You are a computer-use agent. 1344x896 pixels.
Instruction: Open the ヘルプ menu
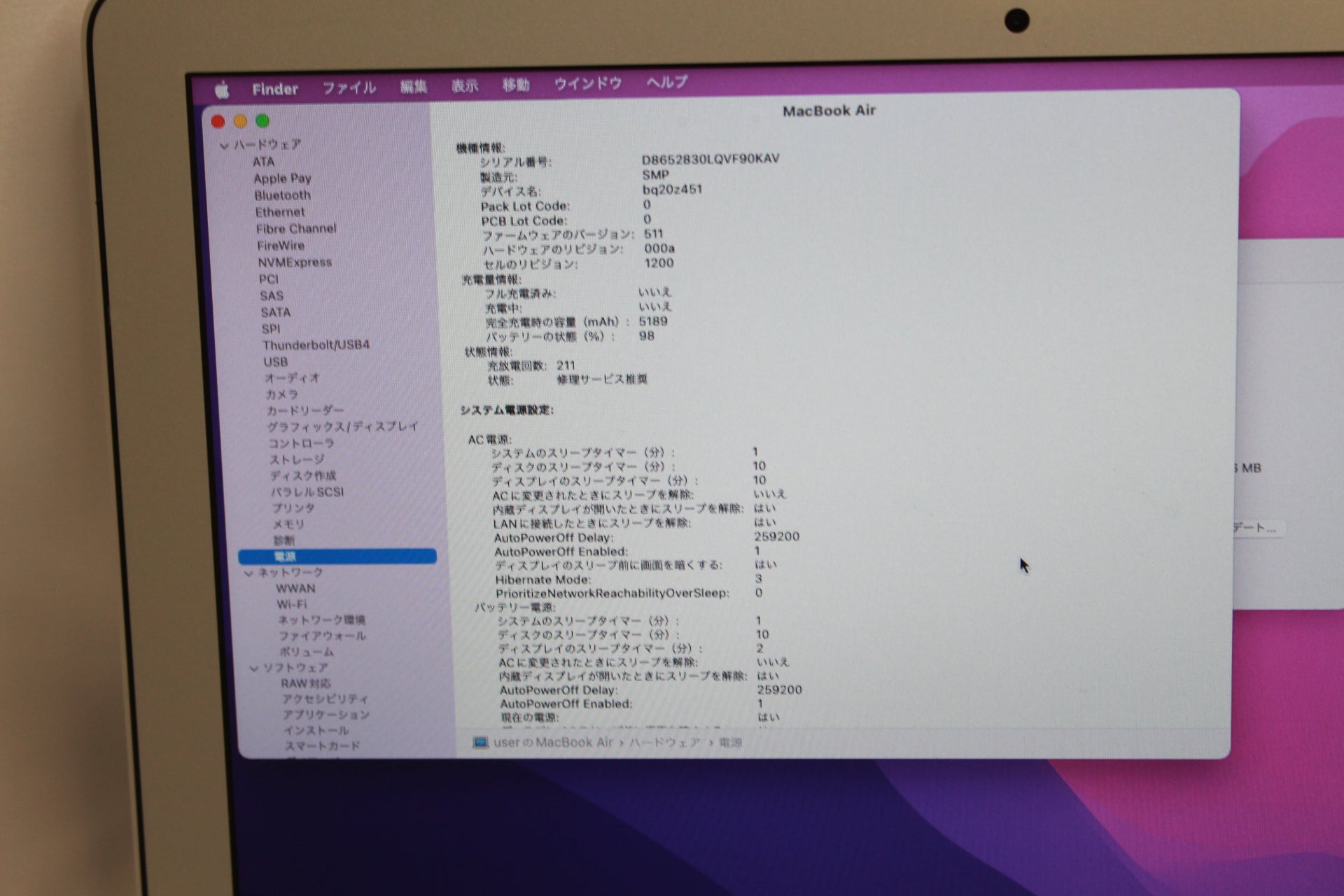pyautogui.click(x=666, y=83)
